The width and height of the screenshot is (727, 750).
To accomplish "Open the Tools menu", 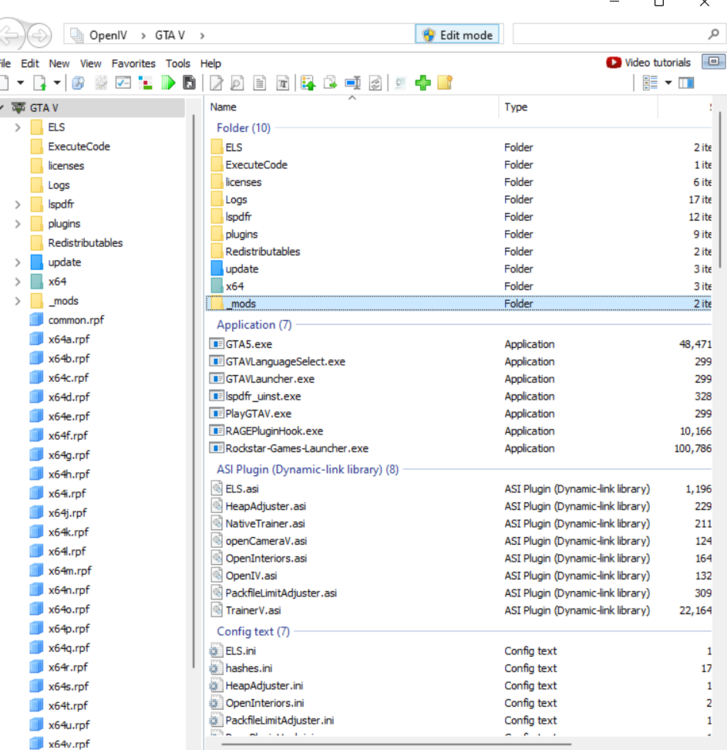I will (178, 63).
